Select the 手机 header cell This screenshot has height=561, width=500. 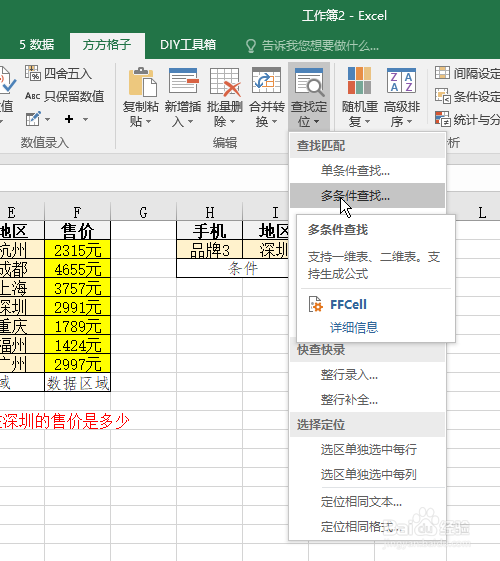[210, 230]
